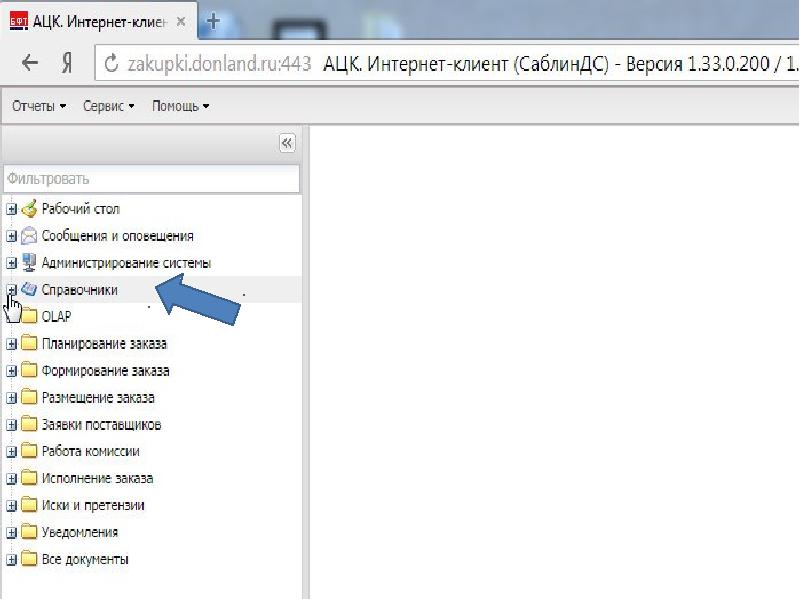The image size is (800, 600).
Task: Click the OLAP folder icon
Action: [30, 316]
